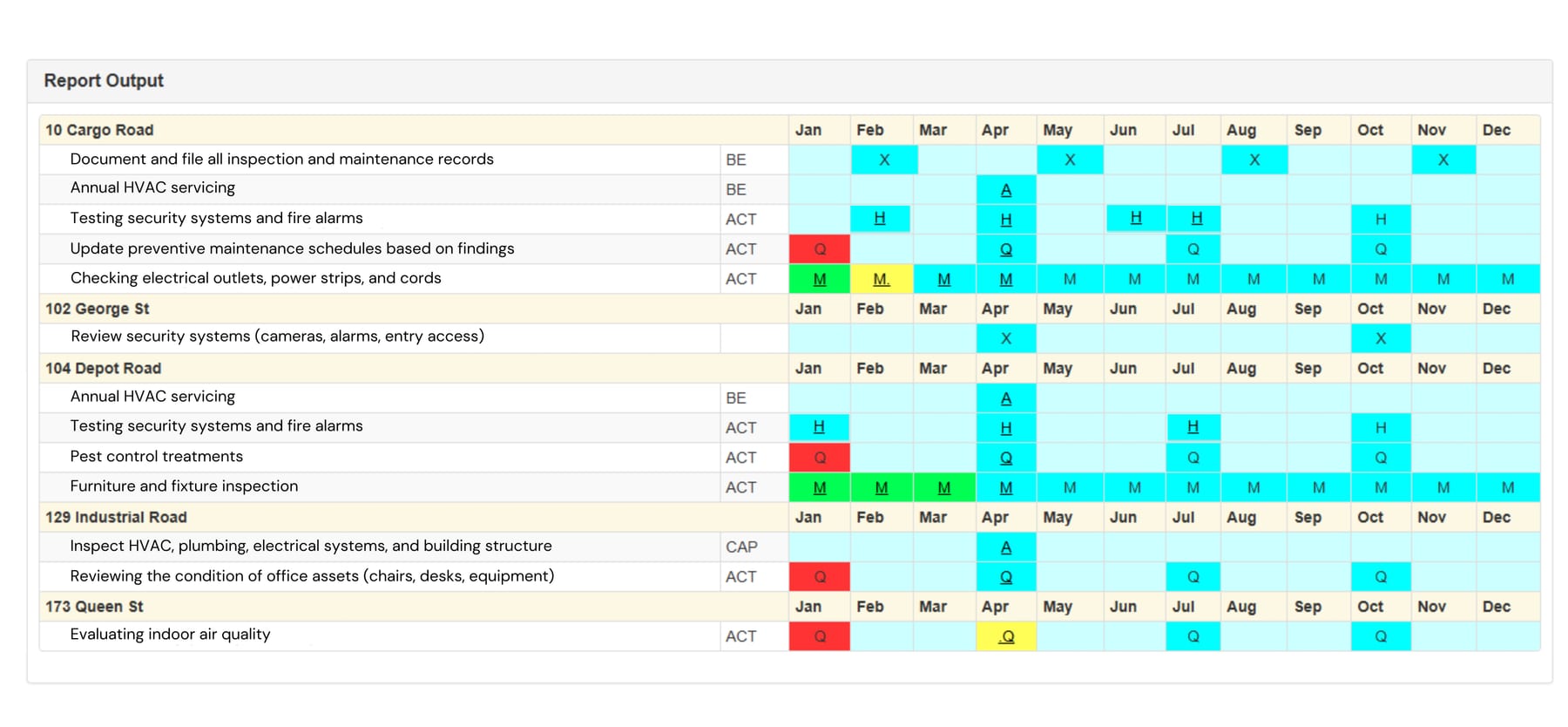Click yellow February M in Checking electrical outlets row

pos(882,279)
